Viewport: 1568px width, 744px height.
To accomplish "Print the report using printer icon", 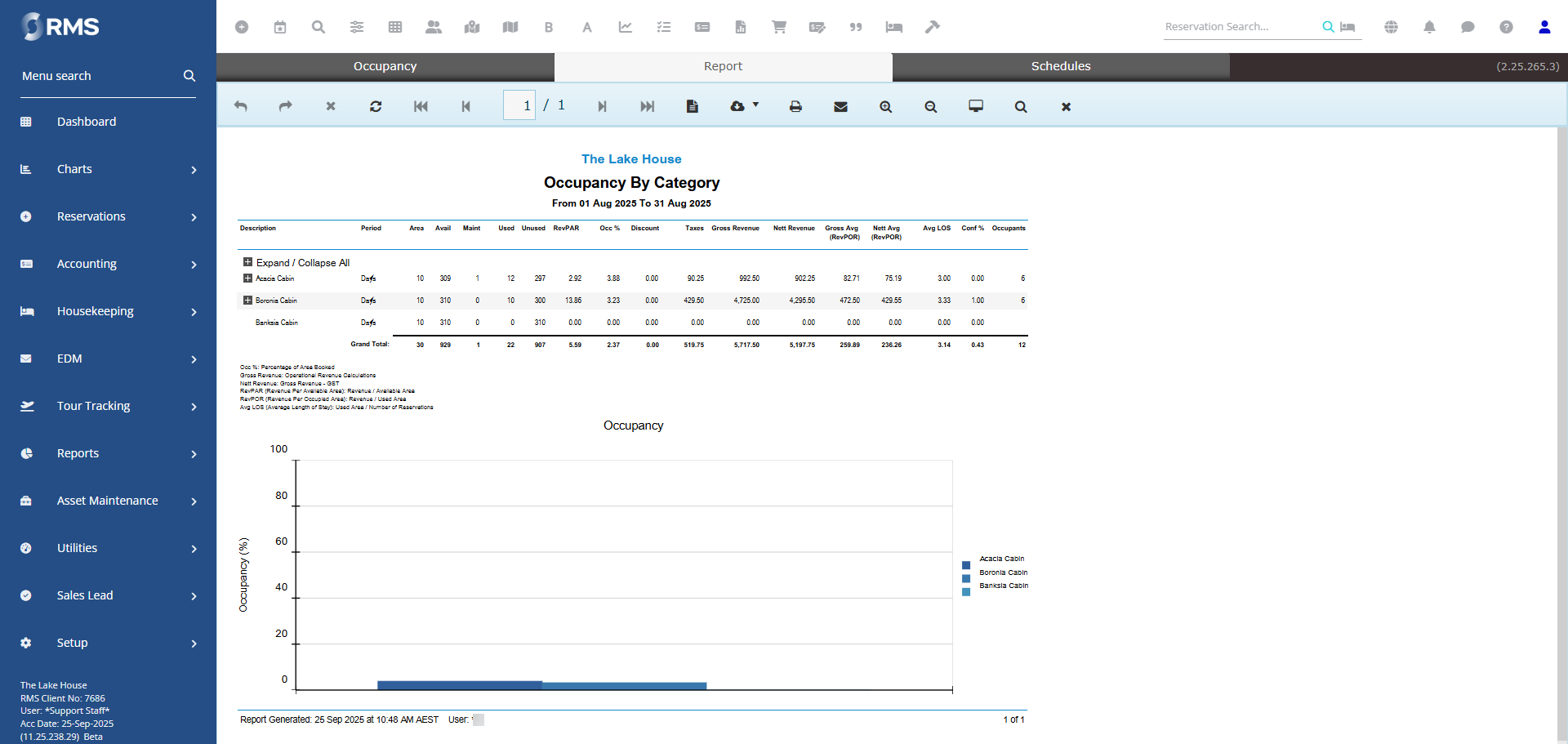I will coord(795,106).
